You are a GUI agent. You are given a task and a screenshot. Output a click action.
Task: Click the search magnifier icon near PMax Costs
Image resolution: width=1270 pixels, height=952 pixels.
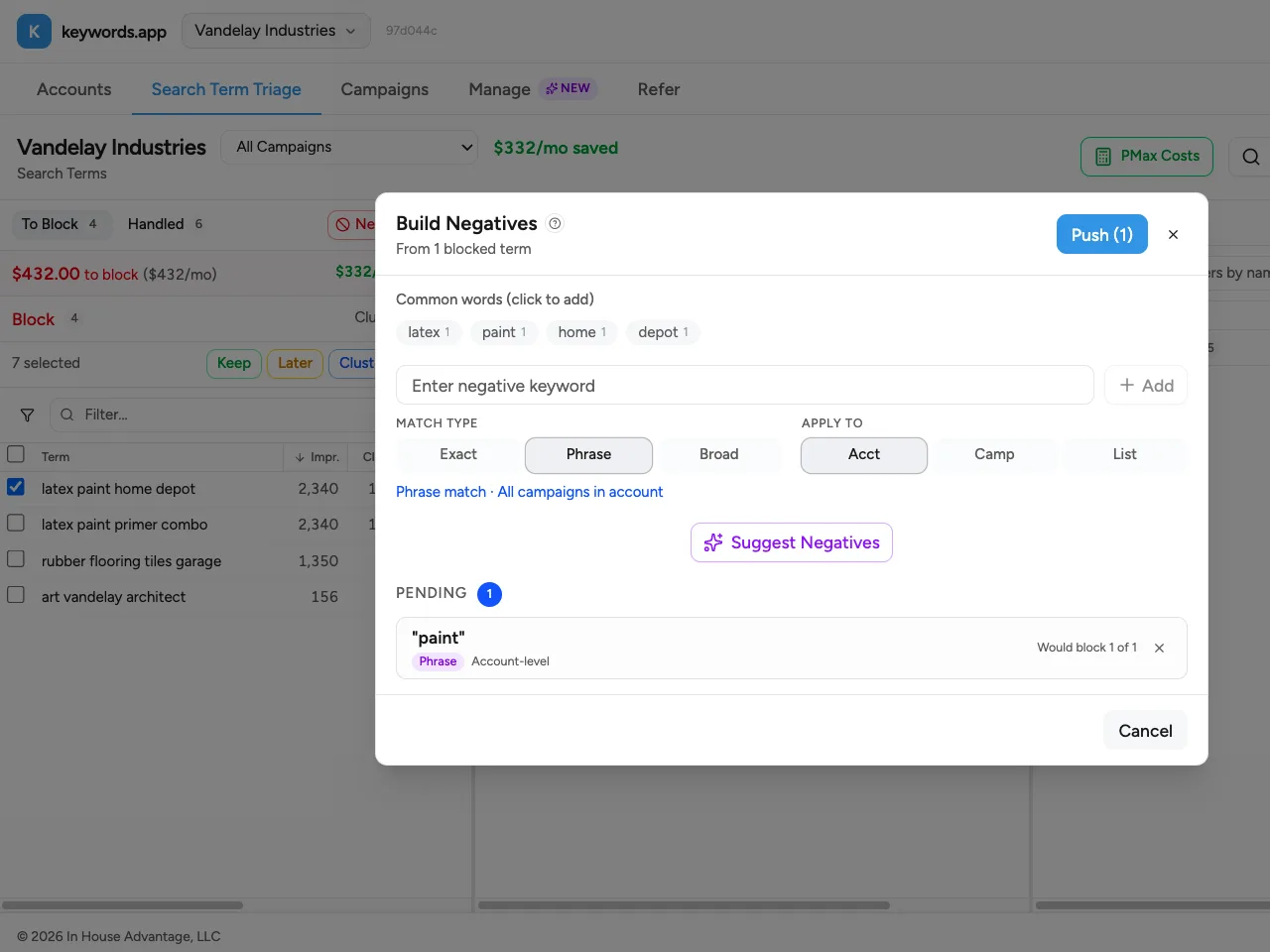click(x=1250, y=157)
